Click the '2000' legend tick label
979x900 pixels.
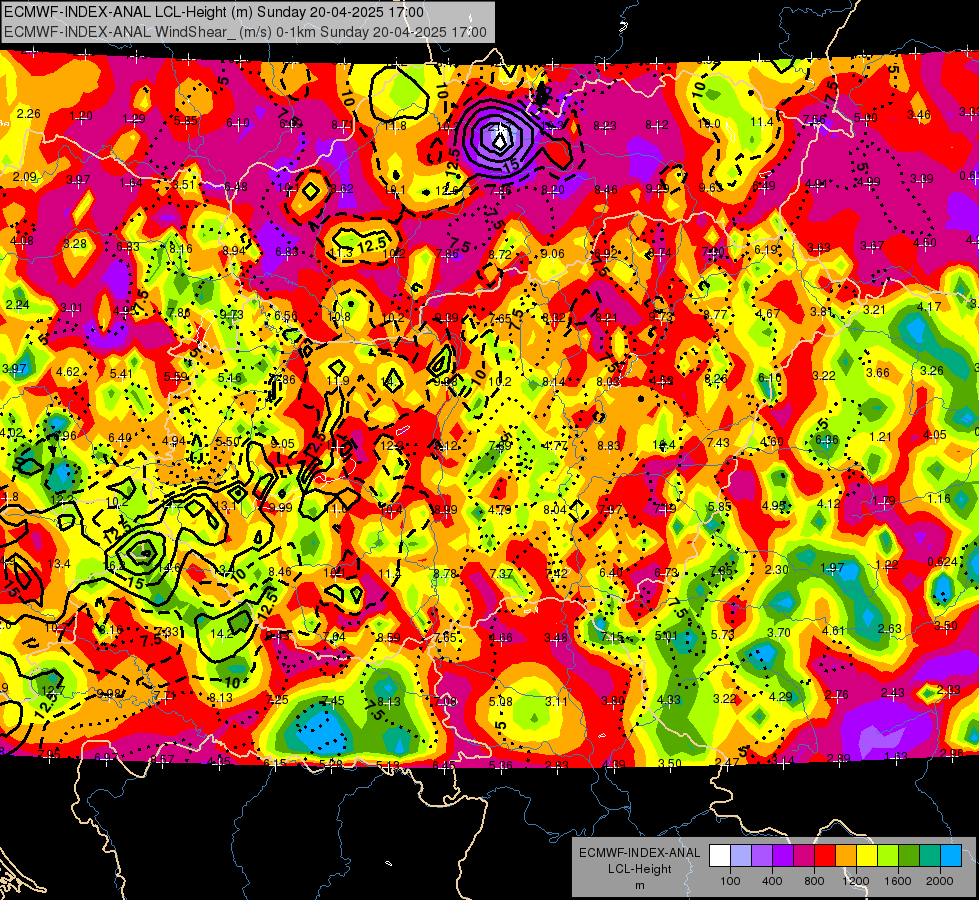pos(940,881)
